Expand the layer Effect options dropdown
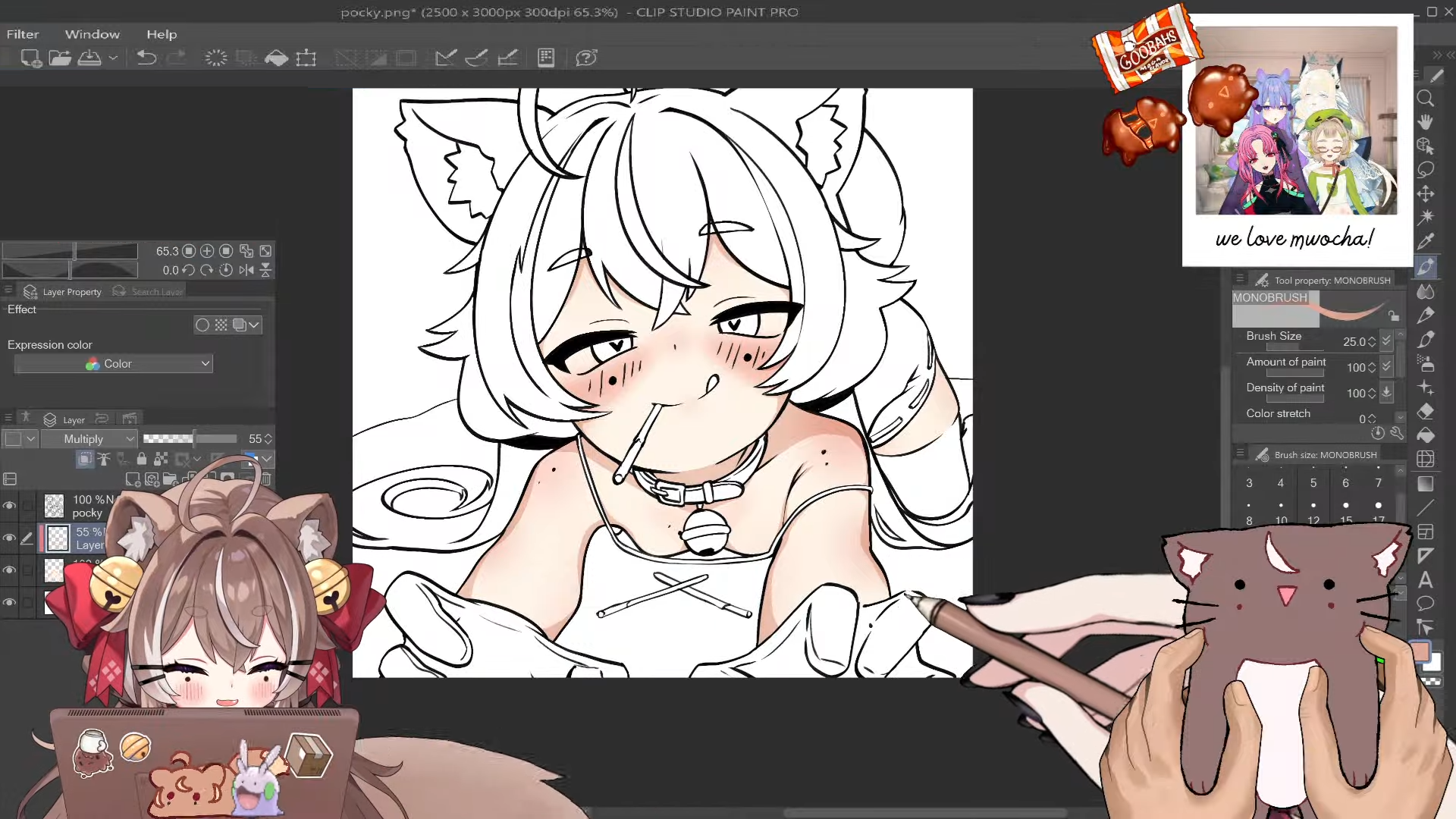Screen dimensions: 1456x819 pos(254,325)
